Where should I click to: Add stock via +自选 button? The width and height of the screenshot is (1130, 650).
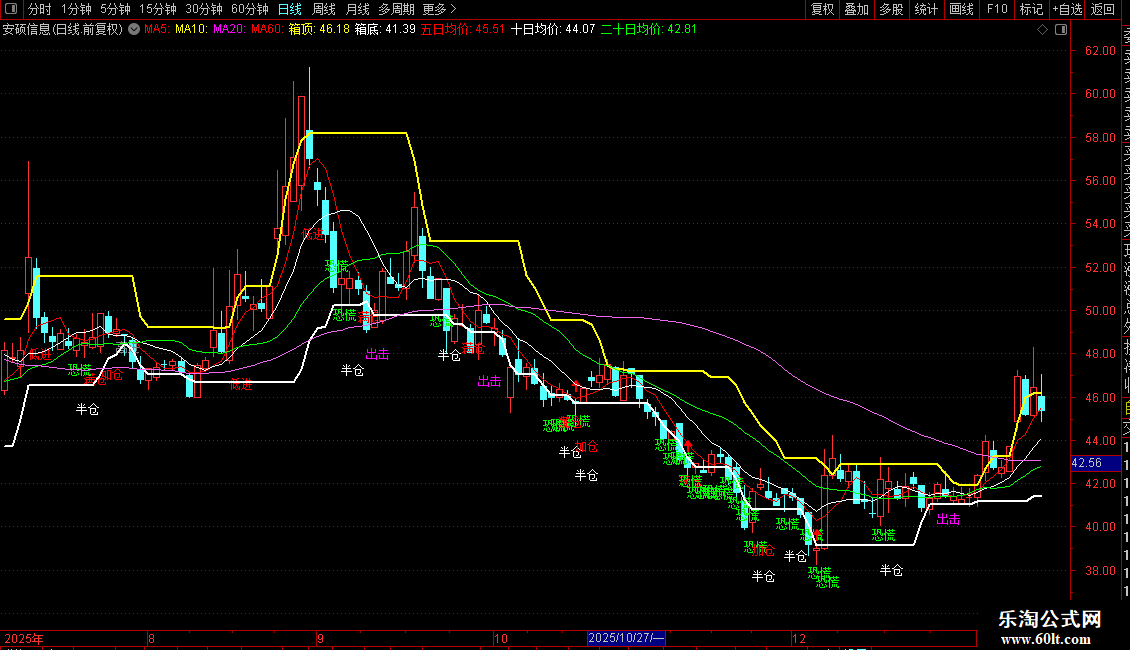(1067, 9)
